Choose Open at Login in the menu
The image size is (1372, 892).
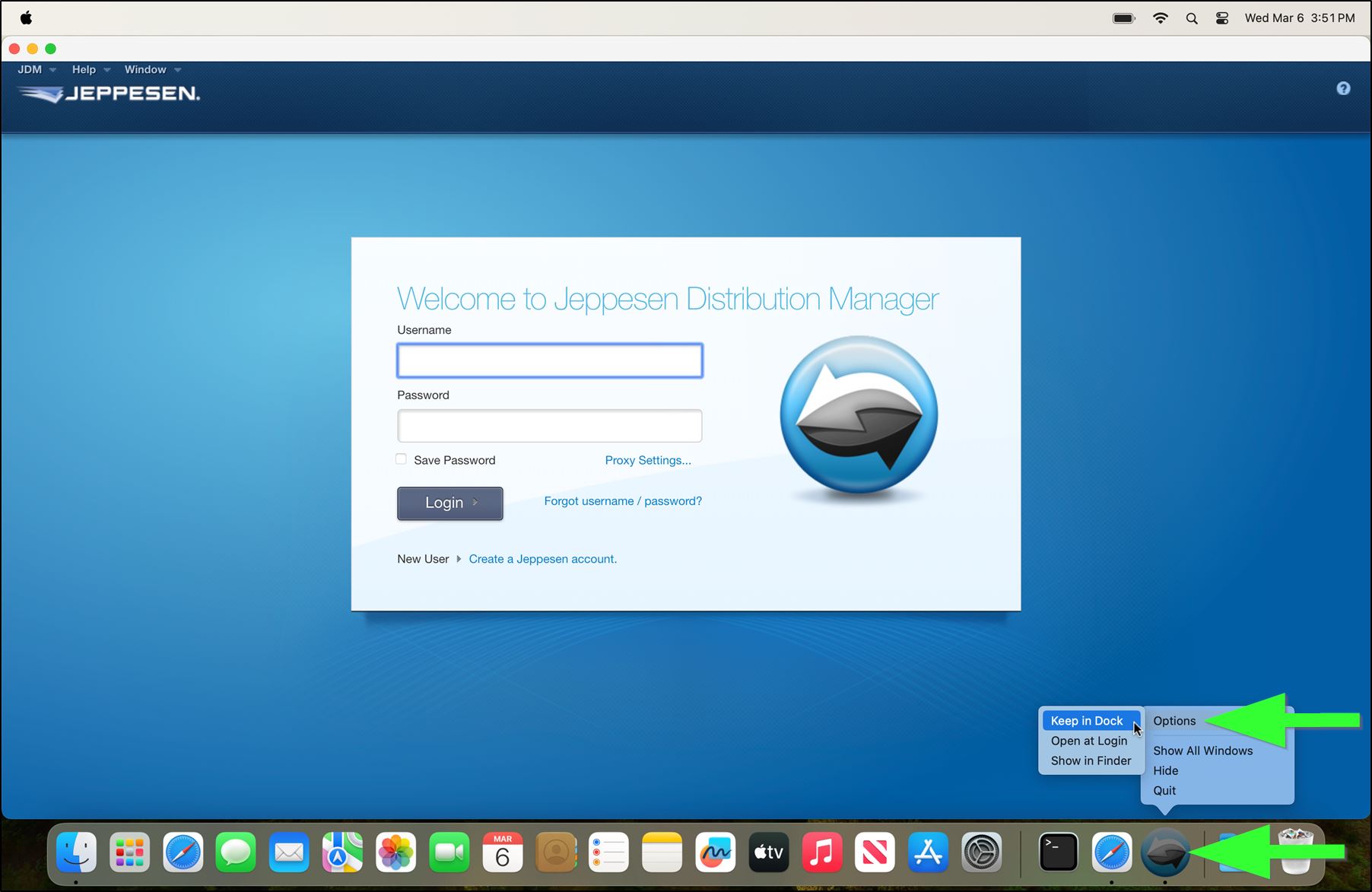click(1088, 741)
